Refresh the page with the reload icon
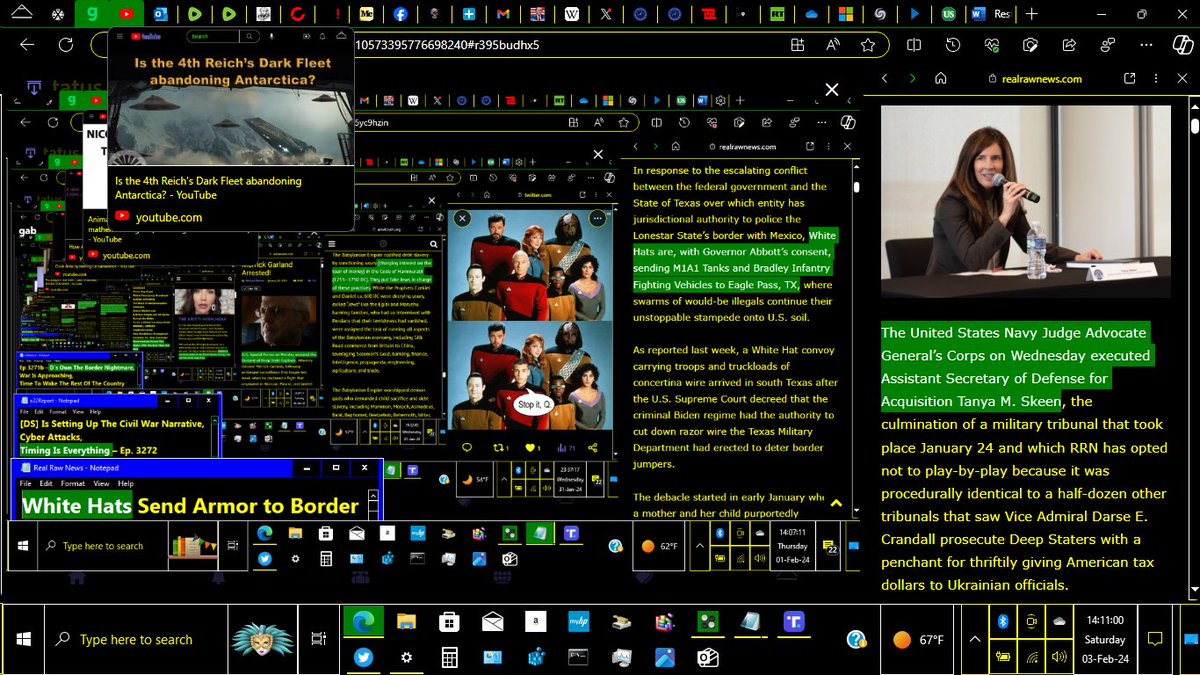 pos(65,45)
